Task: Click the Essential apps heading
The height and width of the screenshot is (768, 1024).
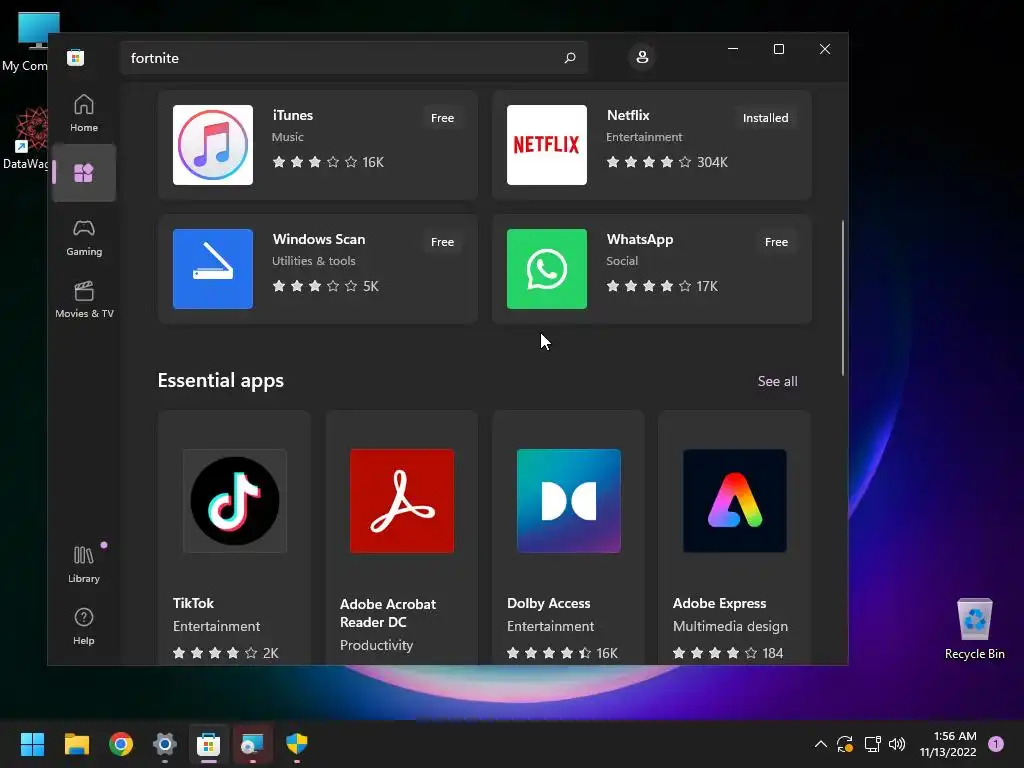Action: [x=221, y=380]
